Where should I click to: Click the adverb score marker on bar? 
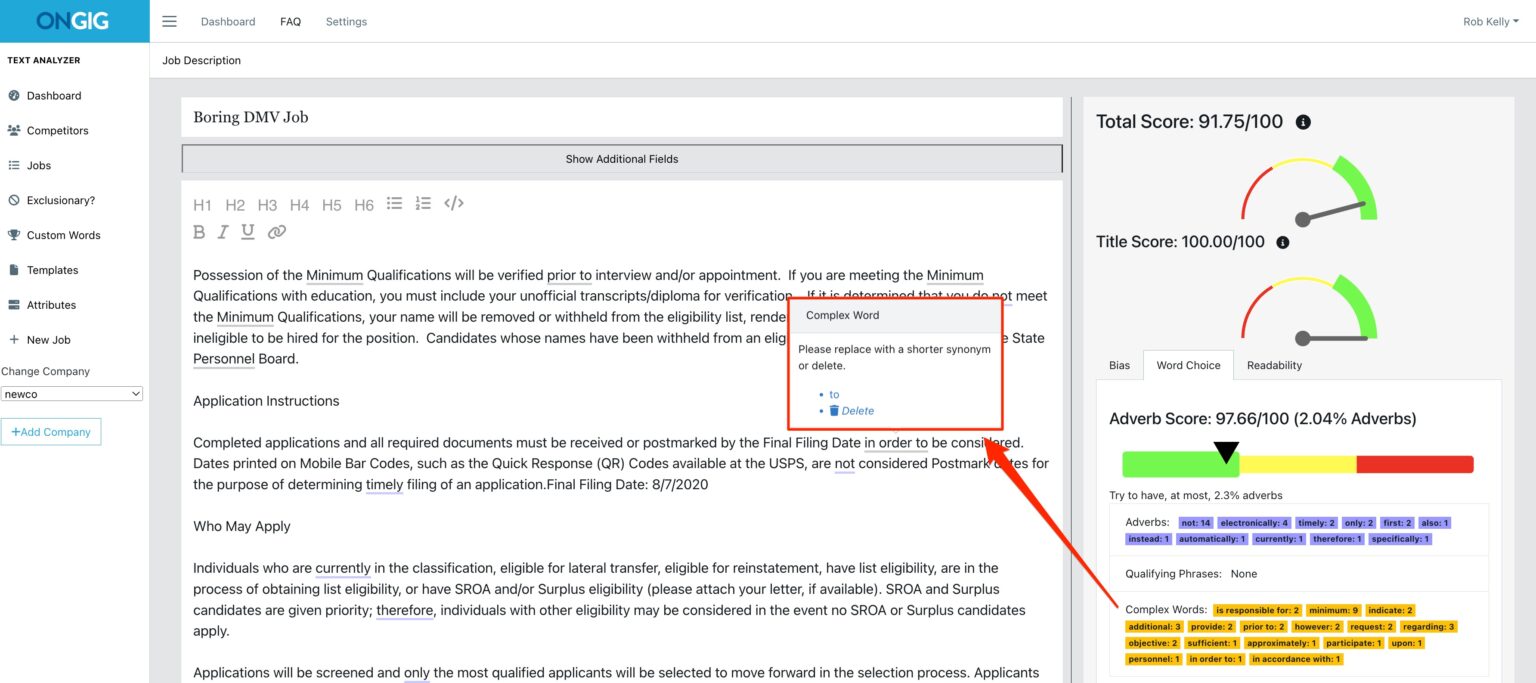click(x=1225, y=452)
